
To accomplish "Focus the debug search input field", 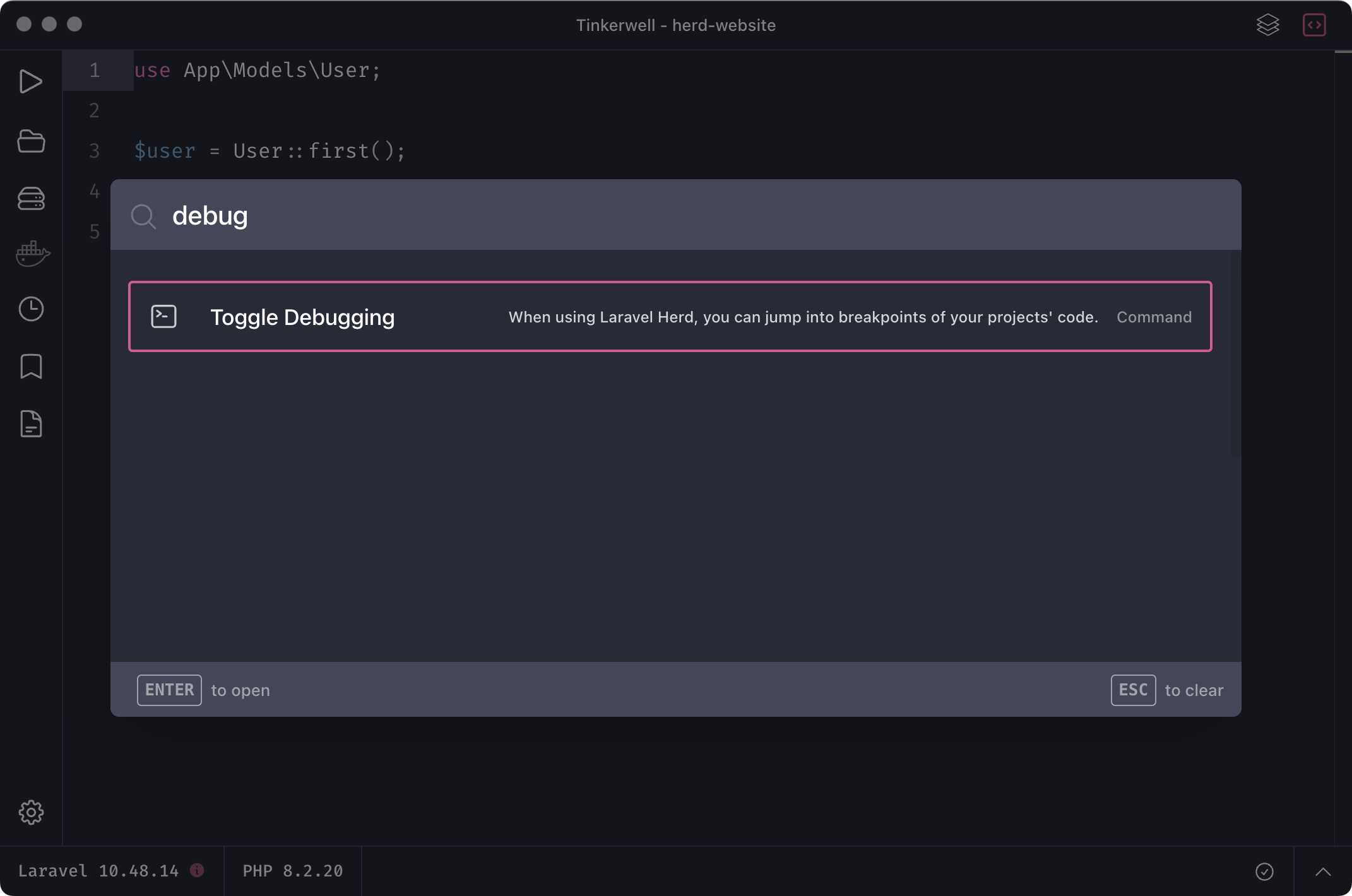I will tap(675, 215).
